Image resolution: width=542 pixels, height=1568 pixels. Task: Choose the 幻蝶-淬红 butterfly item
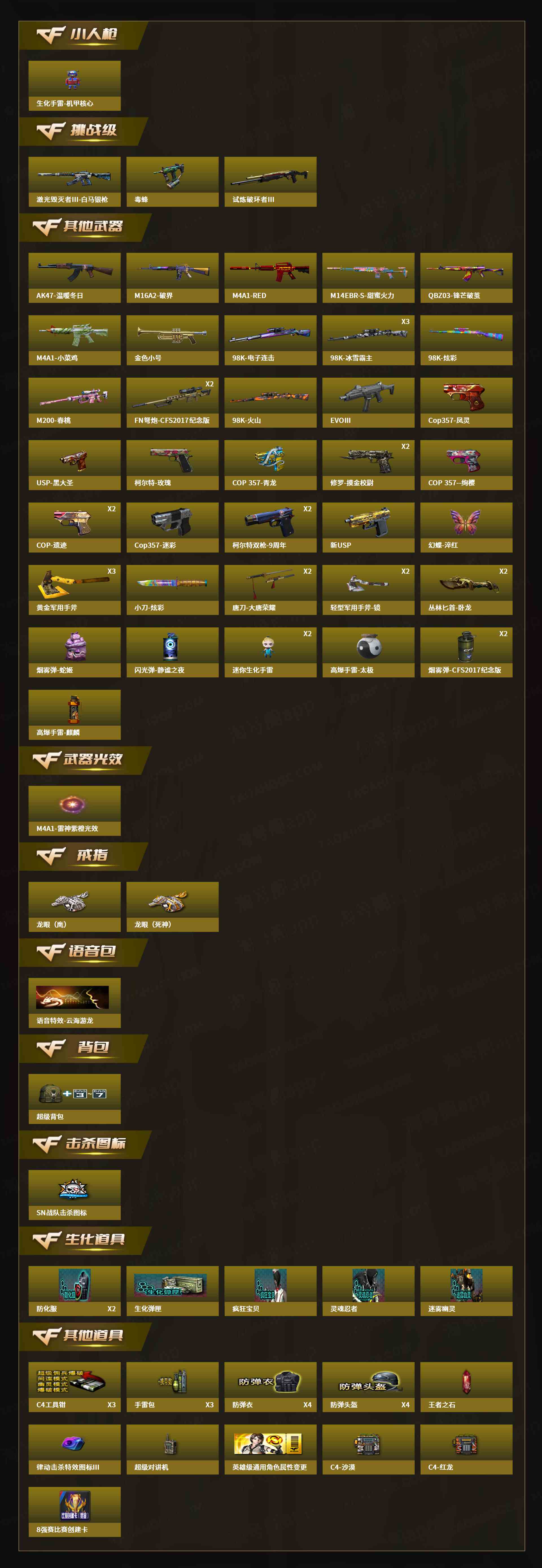pyautogui.click(x=466, y=527)
